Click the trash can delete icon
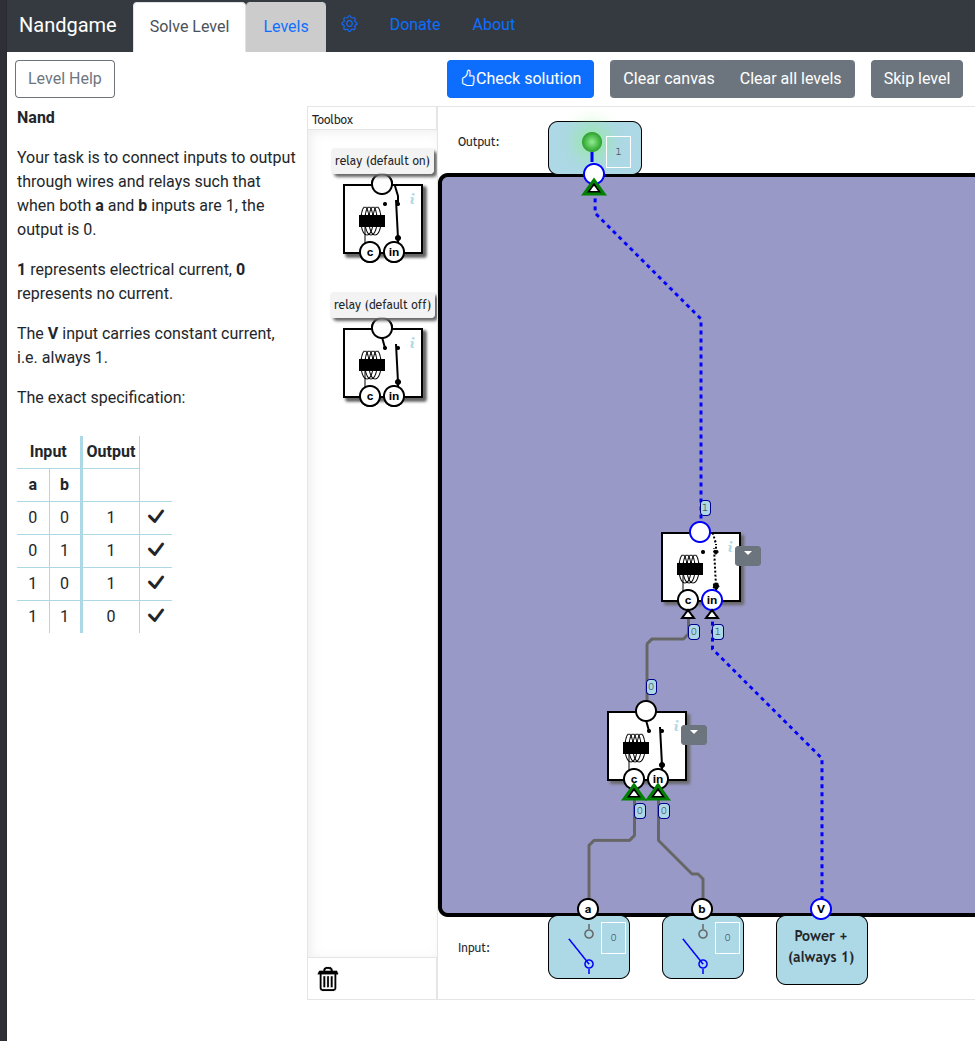Viewport: 975px width, 1041px height. (x=328, y=979)
